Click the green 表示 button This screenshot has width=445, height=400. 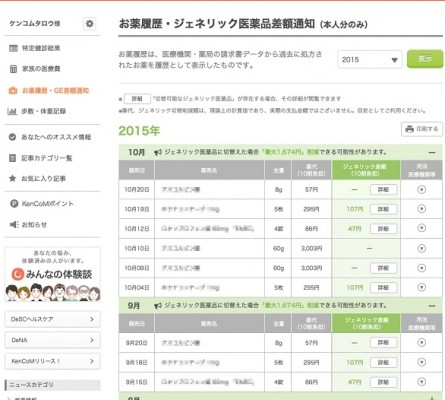[x=425, y=59]
